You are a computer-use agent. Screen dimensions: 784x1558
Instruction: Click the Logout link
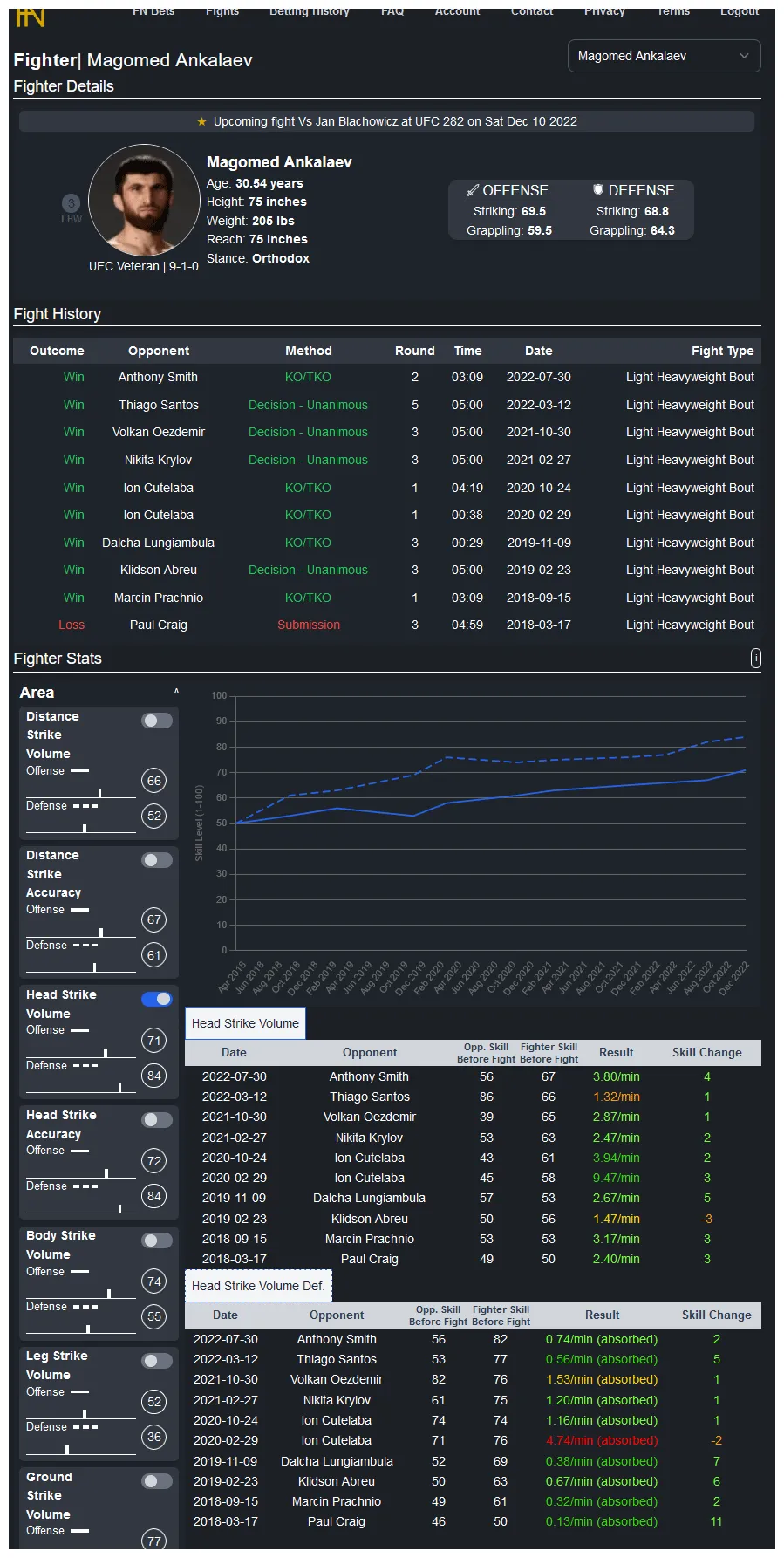(x=739, y=11)
